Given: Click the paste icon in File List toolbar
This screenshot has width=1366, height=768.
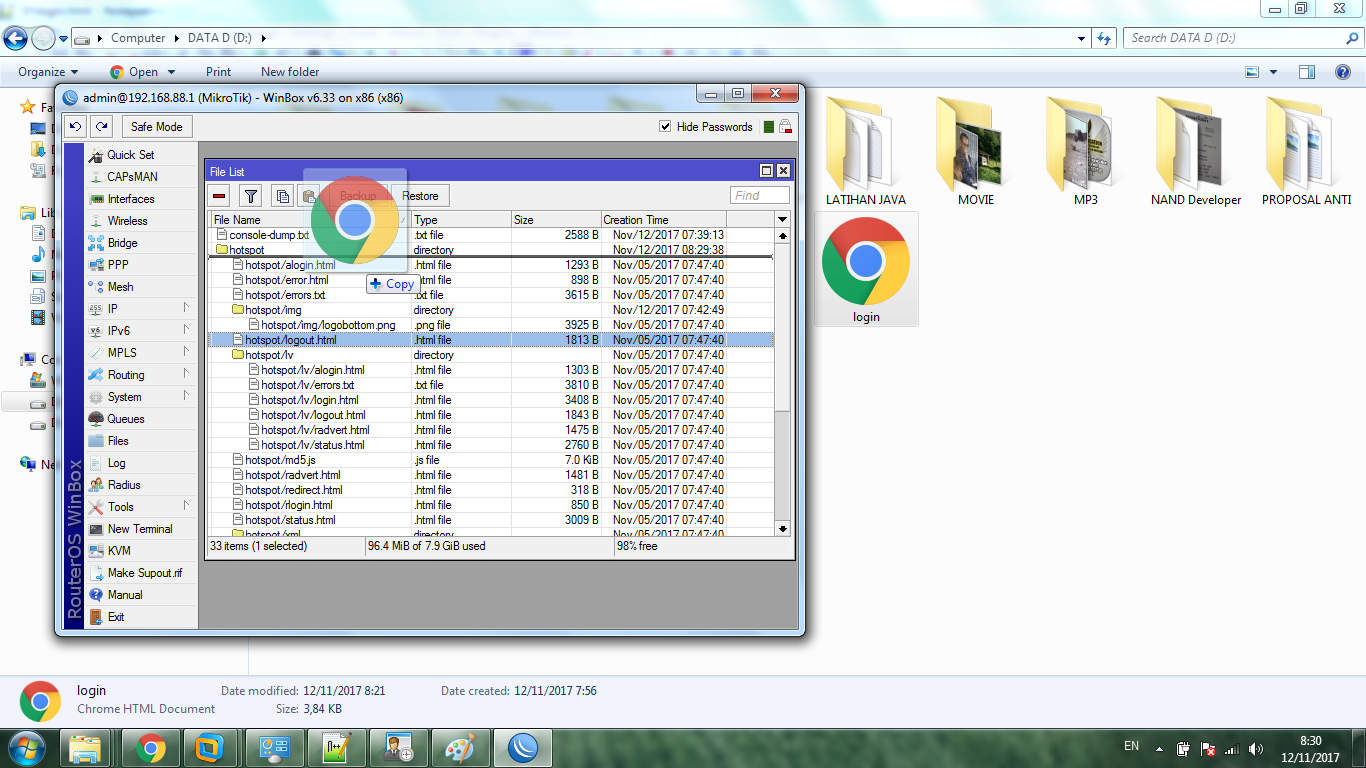Looking at the screenshot, I should [308, 195].
